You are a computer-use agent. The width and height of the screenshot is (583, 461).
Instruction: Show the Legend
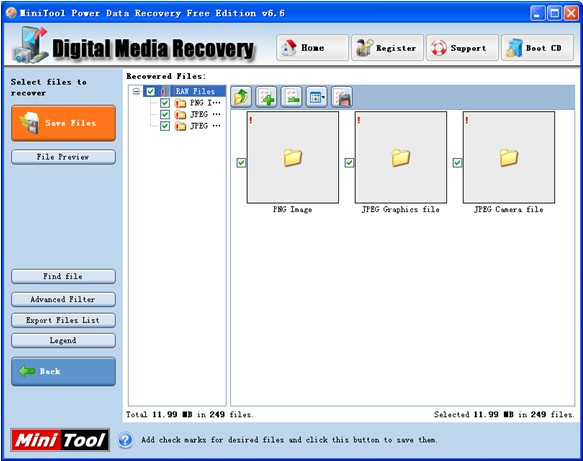[x=63, y=341]
